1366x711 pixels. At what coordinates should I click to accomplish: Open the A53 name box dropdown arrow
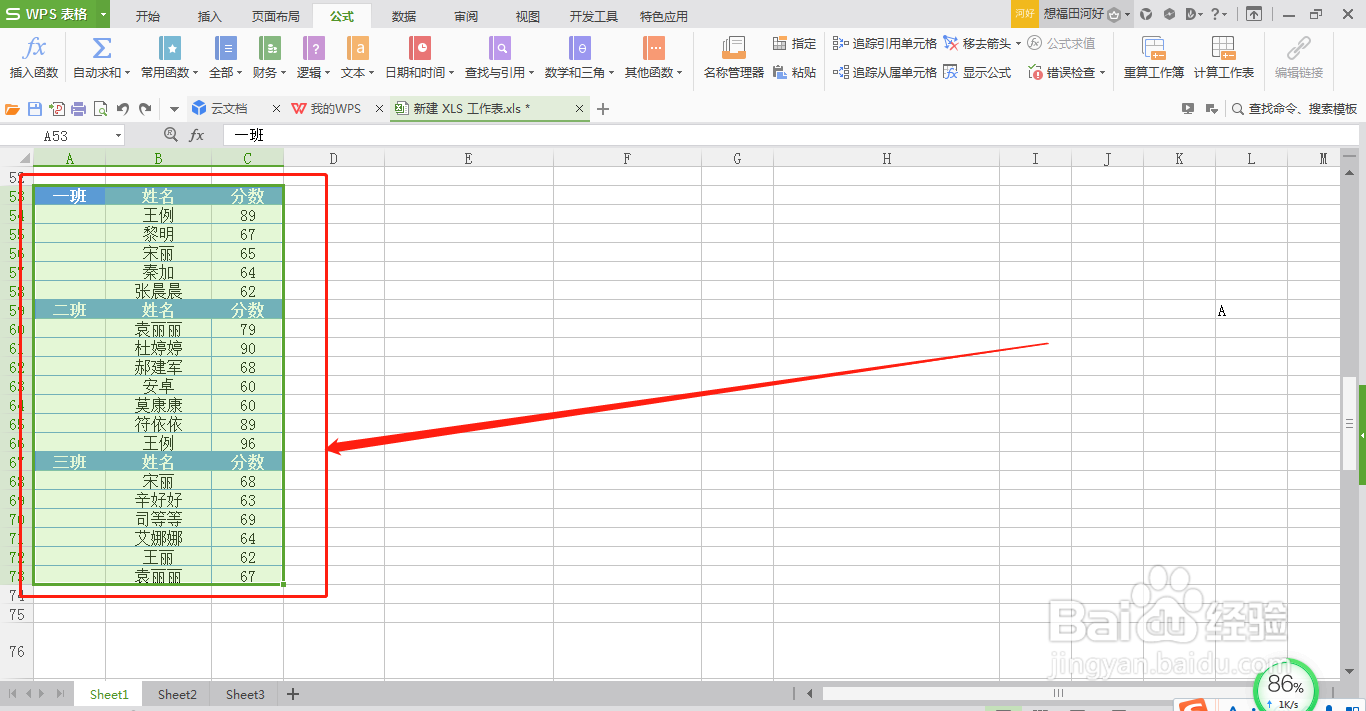[x=118, y=136]
